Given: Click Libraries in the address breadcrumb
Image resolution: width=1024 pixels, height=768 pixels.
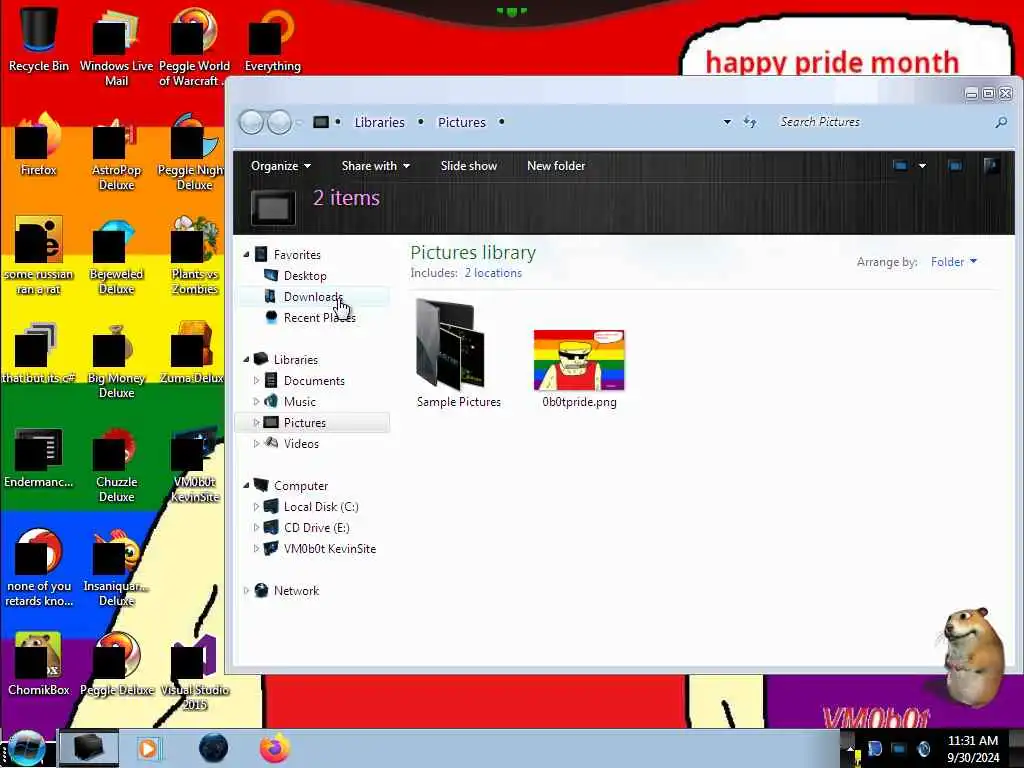Looking at the screenshot, I should [379, 122].
